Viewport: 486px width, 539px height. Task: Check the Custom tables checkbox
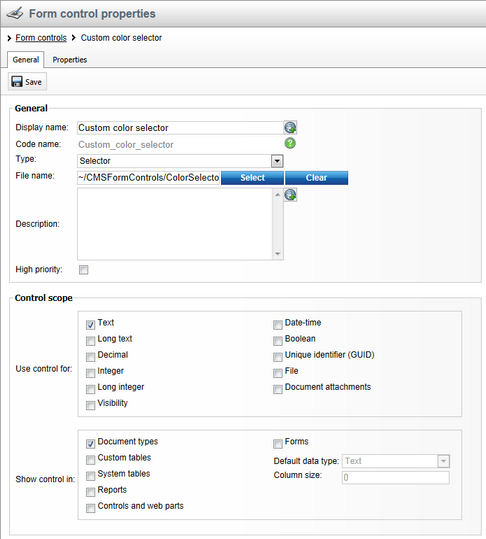[x=90, y=460]
